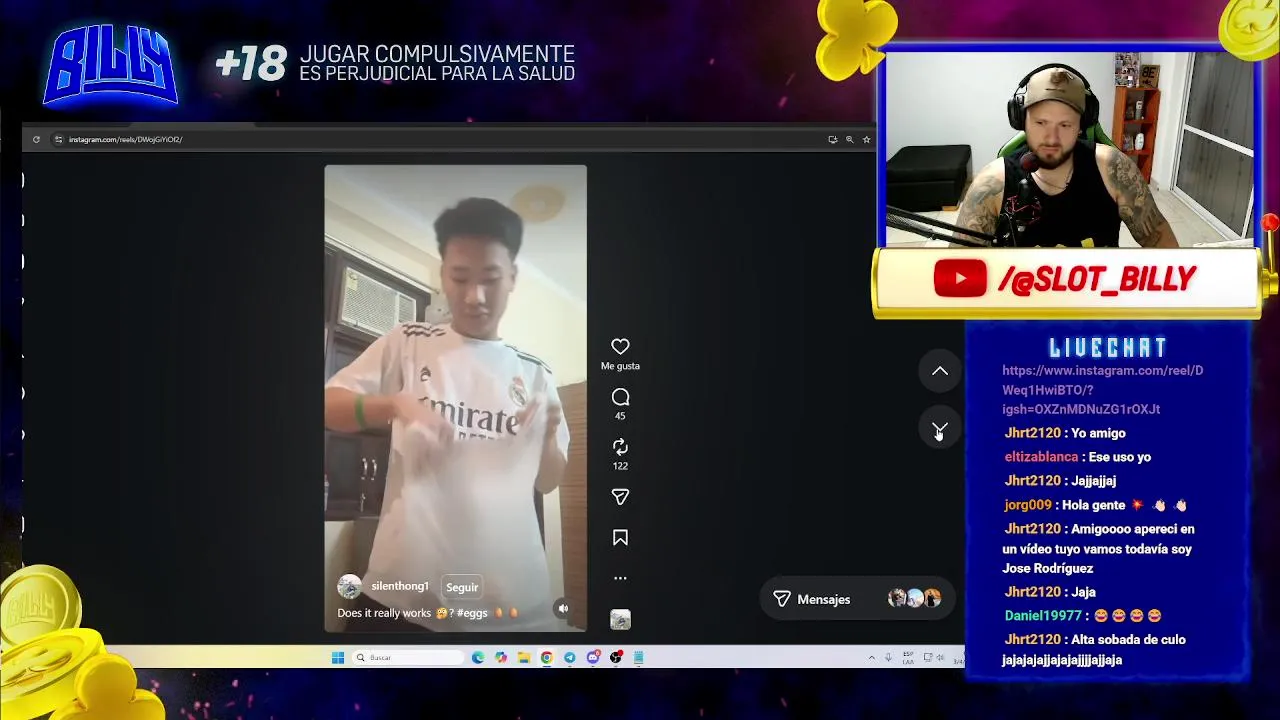Bookmark this page with the star icon
Screen dimensions: 1280x720
point(866,139)
